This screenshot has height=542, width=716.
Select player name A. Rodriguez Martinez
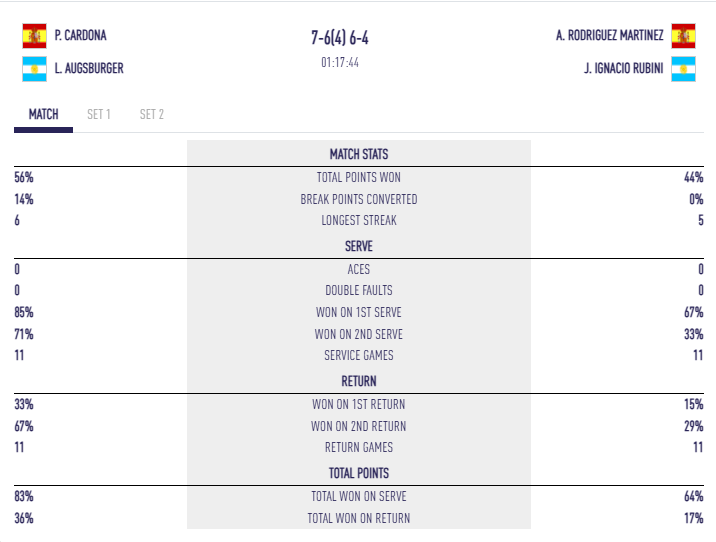[x=610, y=35]
